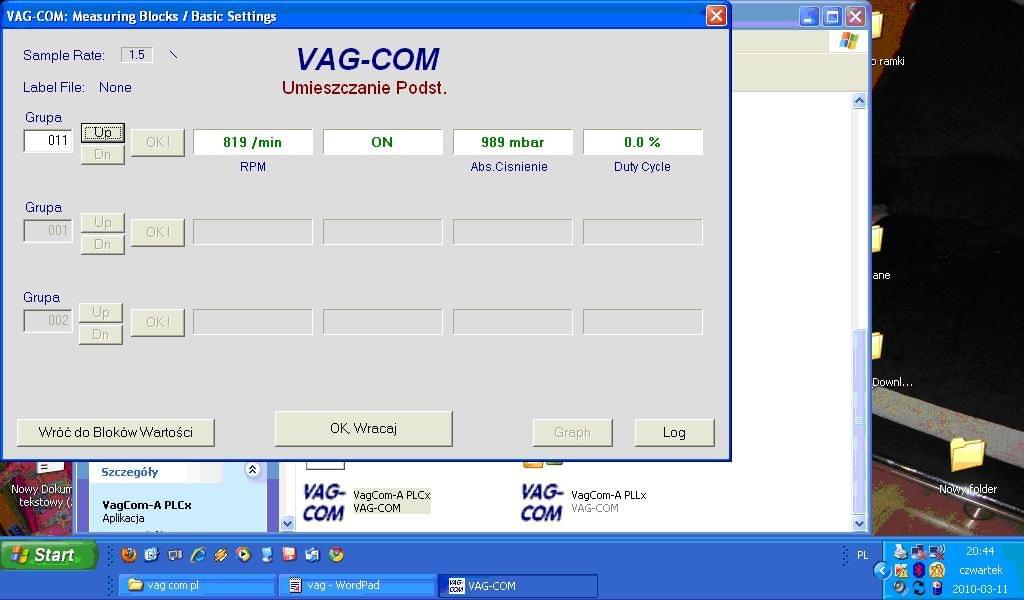This screenshot has width=1024, height=600.
Task: Switch to vag - WordPad taskbar window
Action: pyautogui.click(x=358, y=585)
